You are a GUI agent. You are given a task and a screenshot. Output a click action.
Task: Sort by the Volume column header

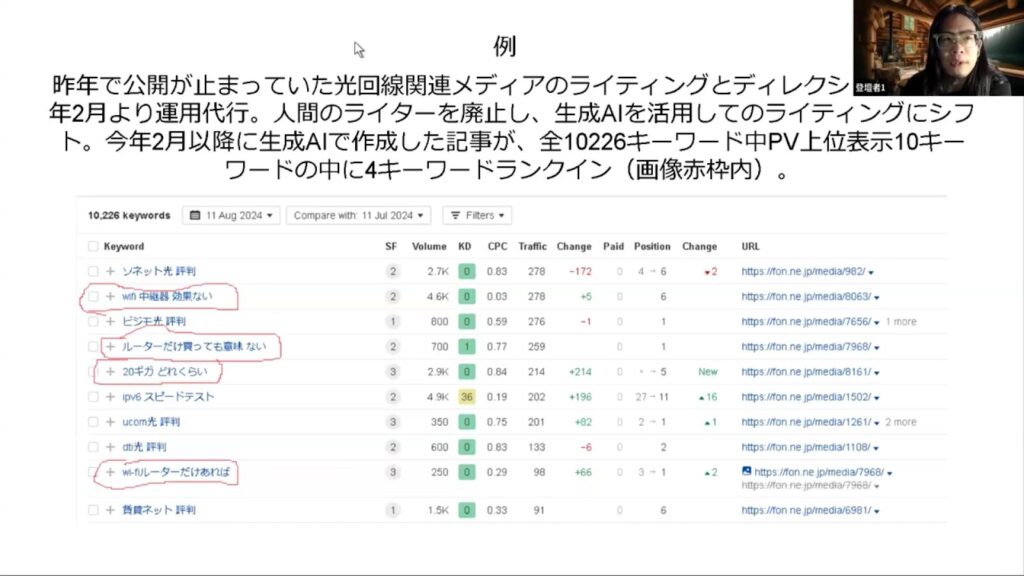(429, 246)
